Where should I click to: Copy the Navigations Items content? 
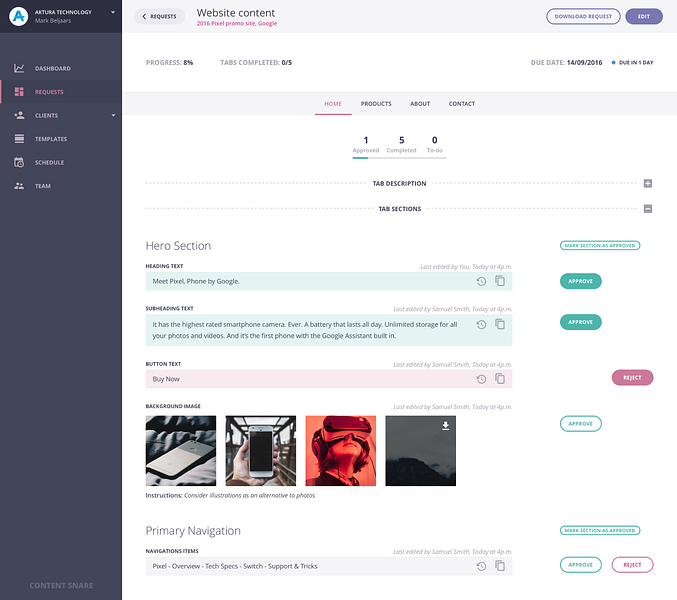500,565
